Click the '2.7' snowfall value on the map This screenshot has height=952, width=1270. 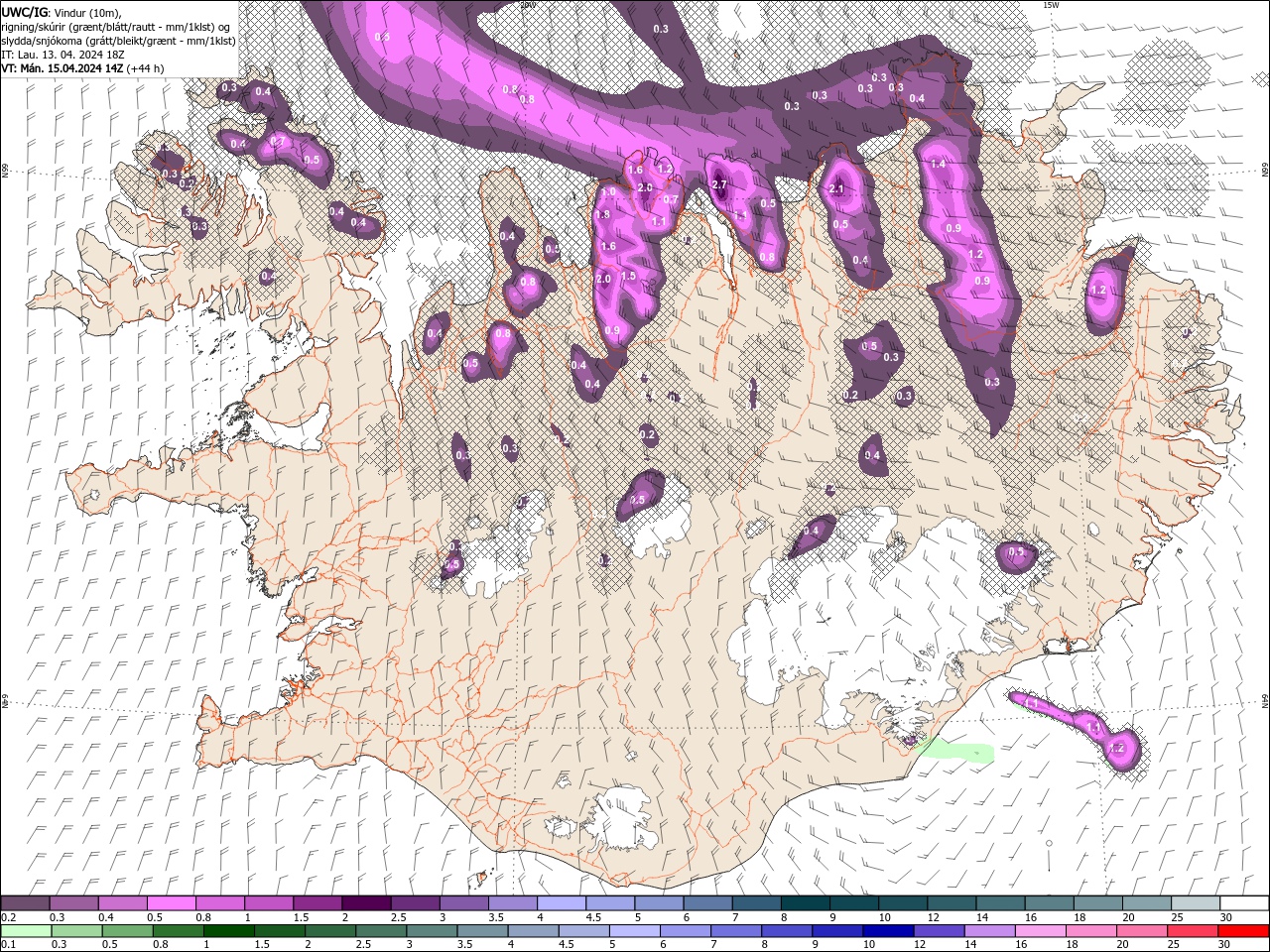click(720, 184)
